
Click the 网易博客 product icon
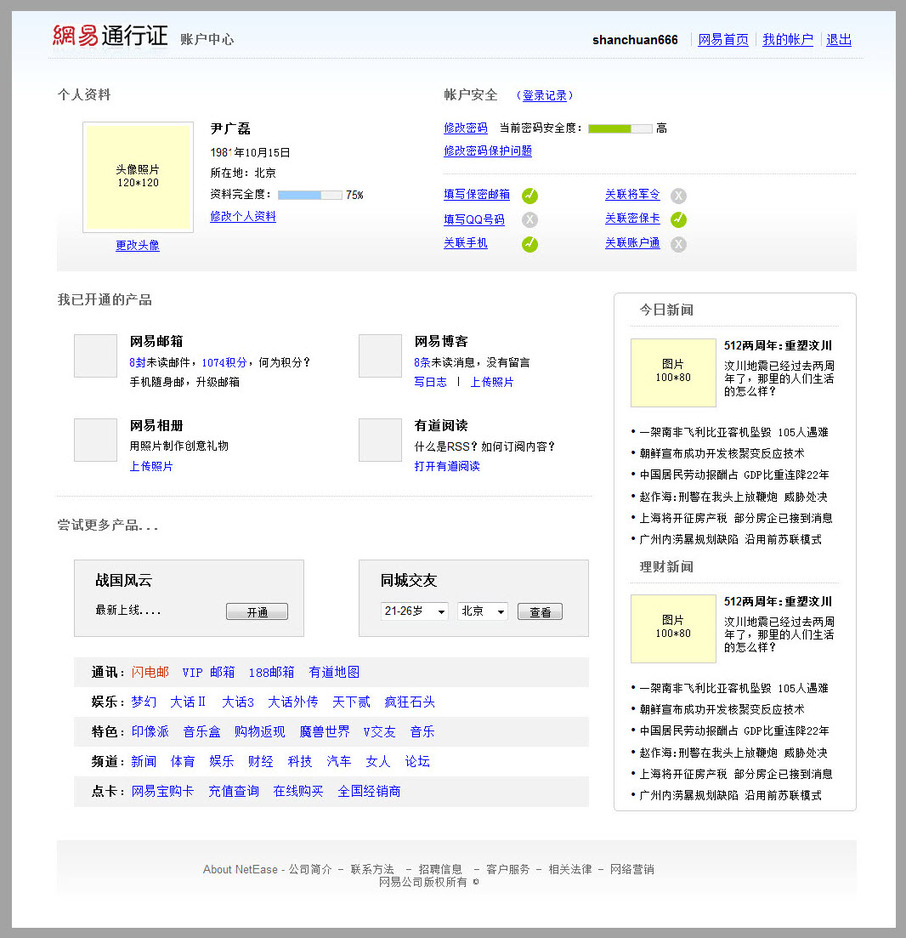(x=380, y=356)
